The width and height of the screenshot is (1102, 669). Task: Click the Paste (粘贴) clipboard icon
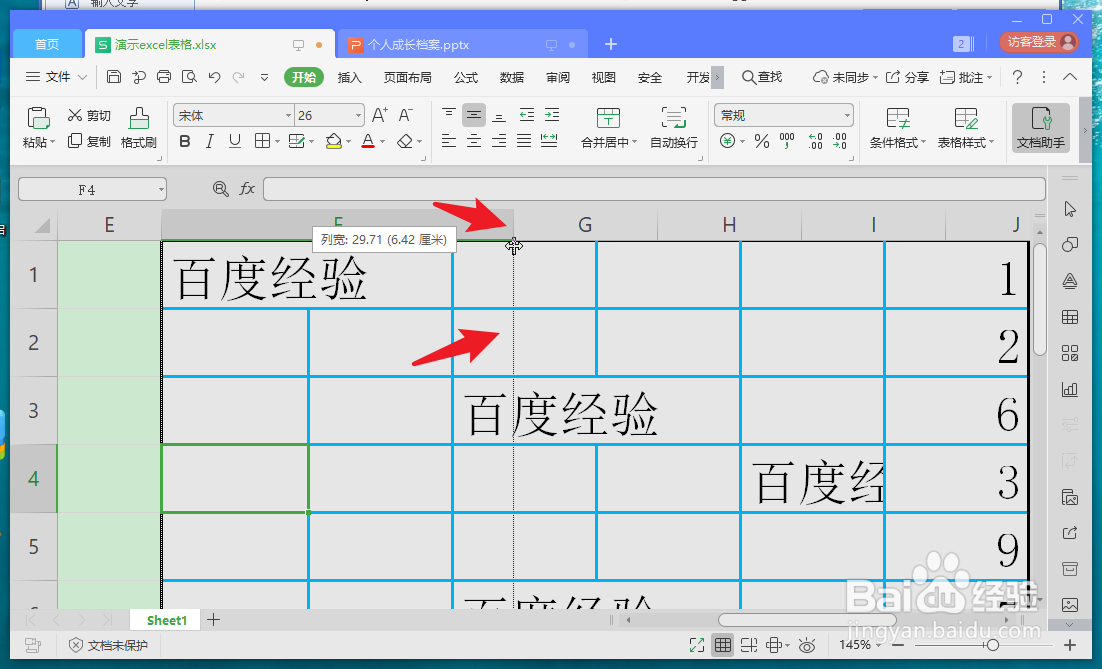[x=38, y=118]
